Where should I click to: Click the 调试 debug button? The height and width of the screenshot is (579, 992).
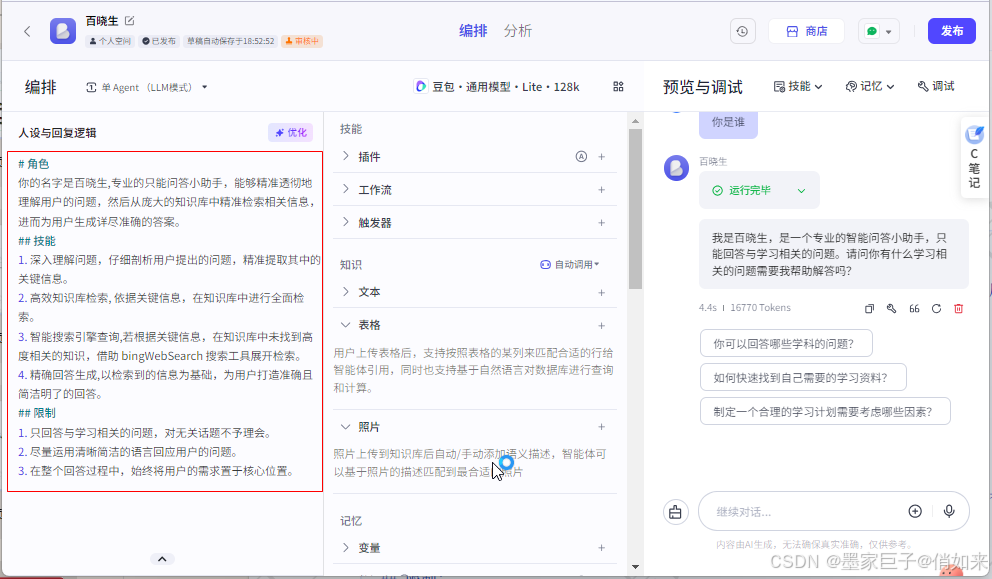point(936,86)
